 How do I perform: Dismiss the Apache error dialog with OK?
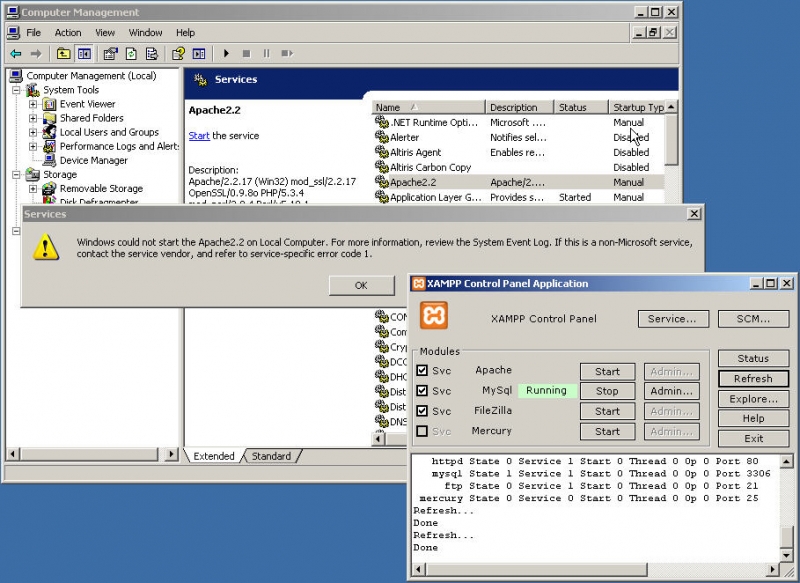click(360, 285)
